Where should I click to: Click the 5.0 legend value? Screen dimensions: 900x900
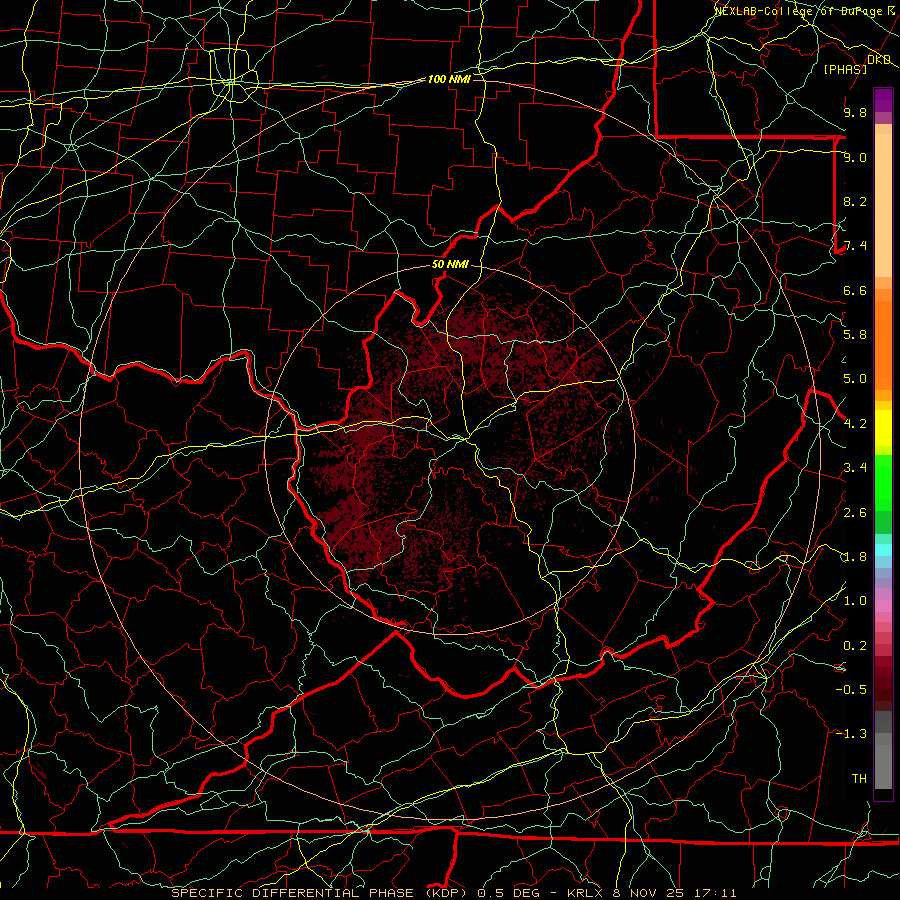(855, 379)
